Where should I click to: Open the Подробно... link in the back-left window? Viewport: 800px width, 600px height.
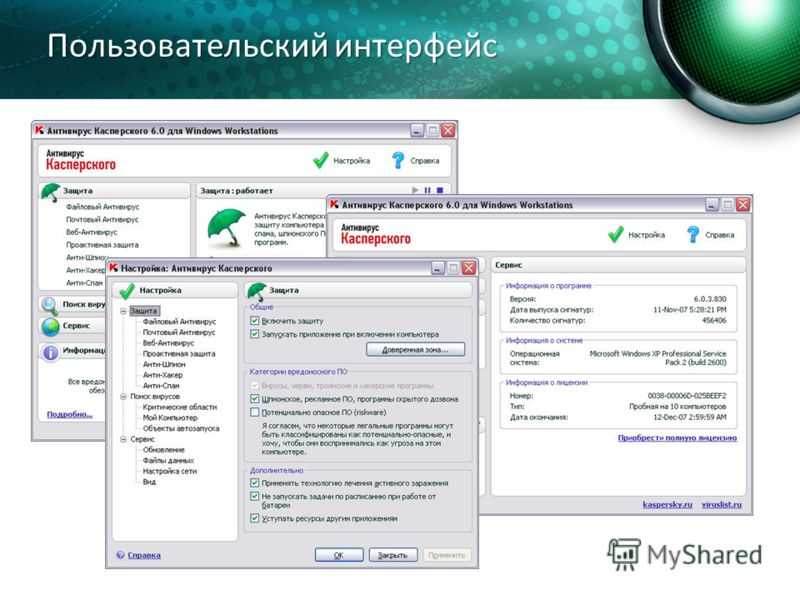click(x=69, y=414)
